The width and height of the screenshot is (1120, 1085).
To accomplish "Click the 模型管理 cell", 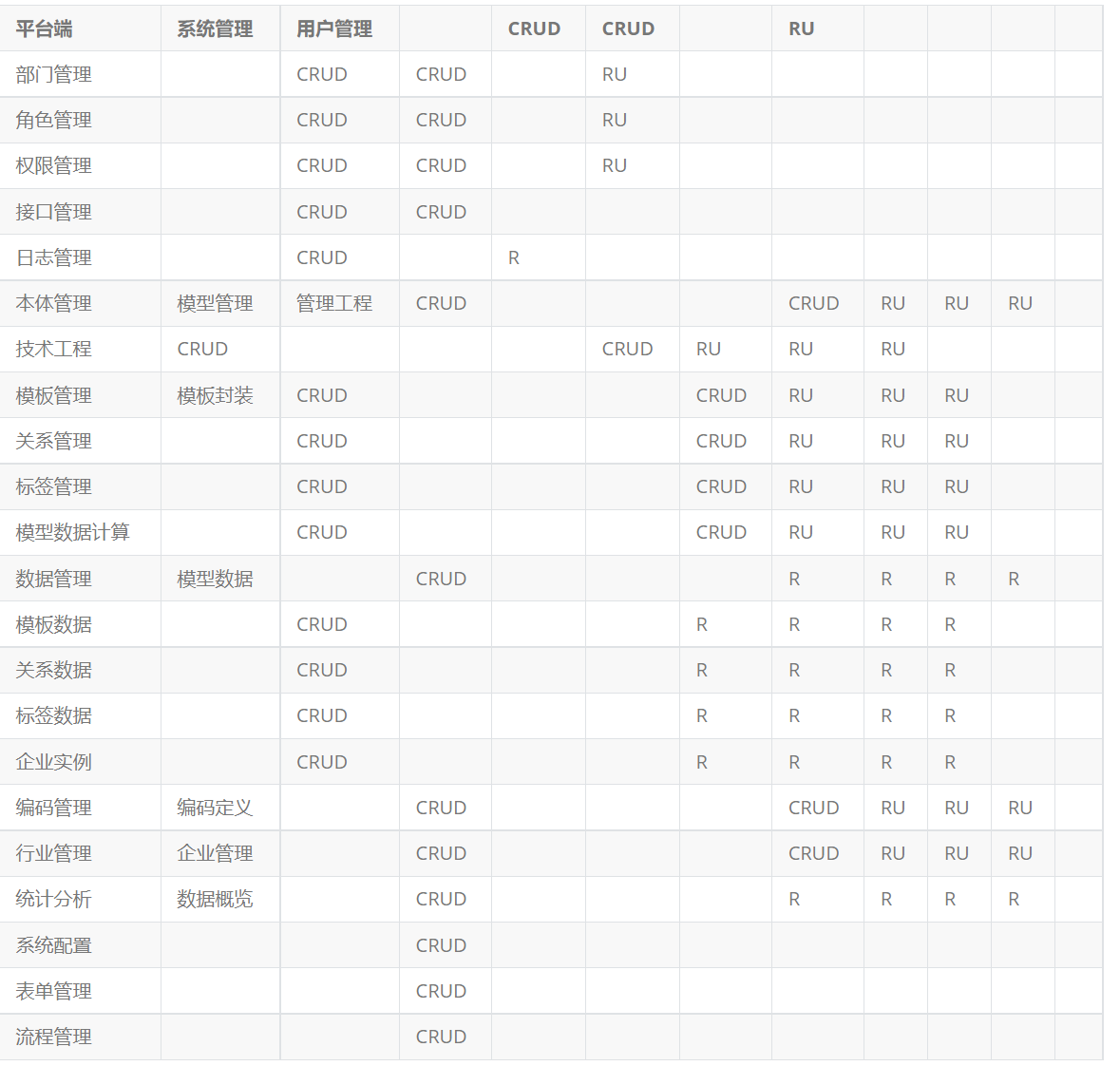I will pos(215,303).
